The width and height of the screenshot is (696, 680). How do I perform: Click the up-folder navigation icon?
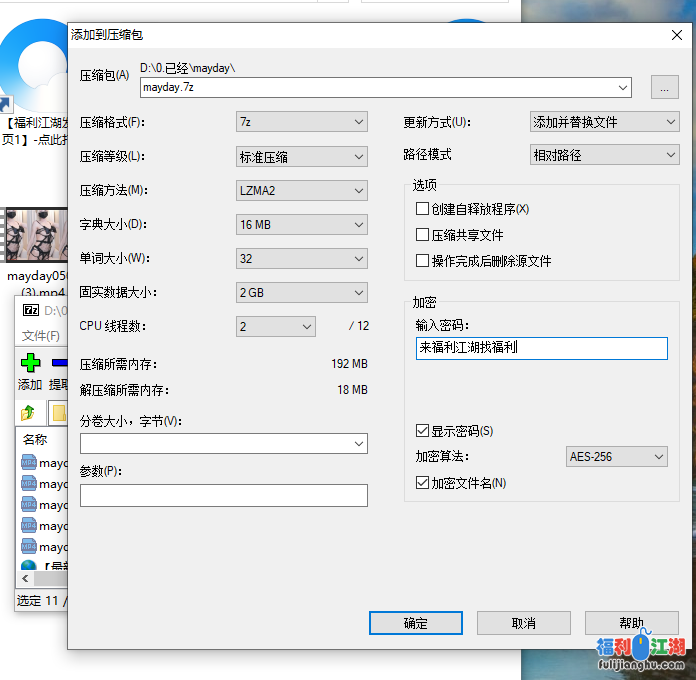tap(29, 412)
